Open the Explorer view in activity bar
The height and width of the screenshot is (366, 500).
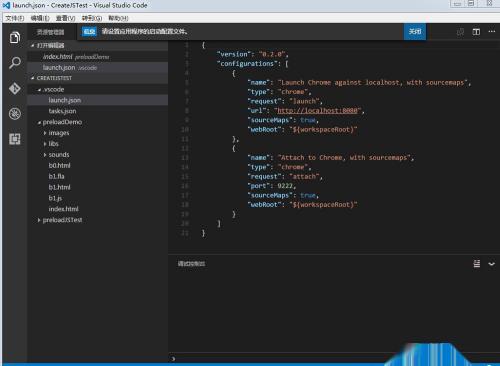tap(15, 37)
